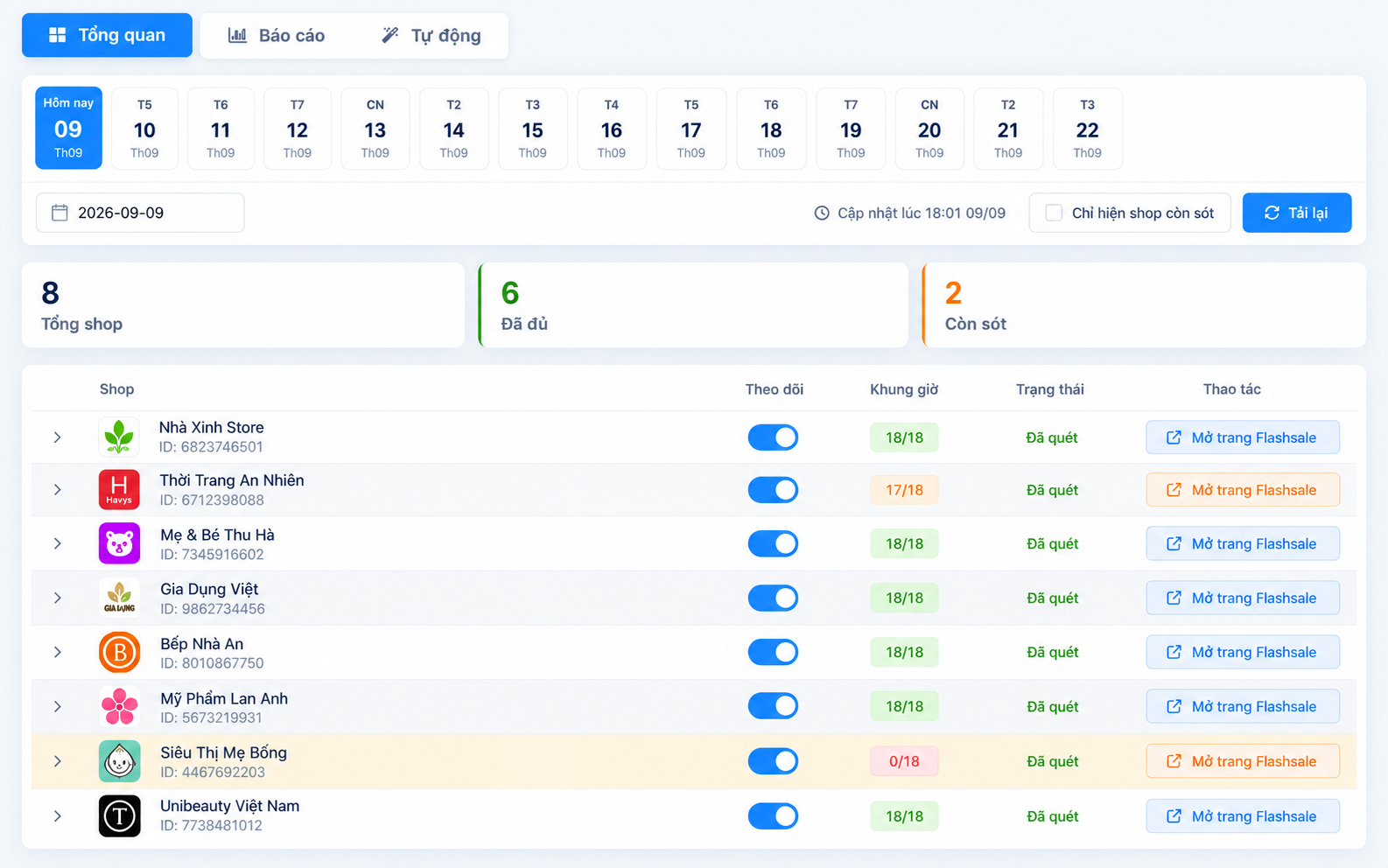Click Mở trang Flashsale for Mỹ Phẩm Lan Anh
This screenshot has width=1388, height=868.
[1243, 706]
